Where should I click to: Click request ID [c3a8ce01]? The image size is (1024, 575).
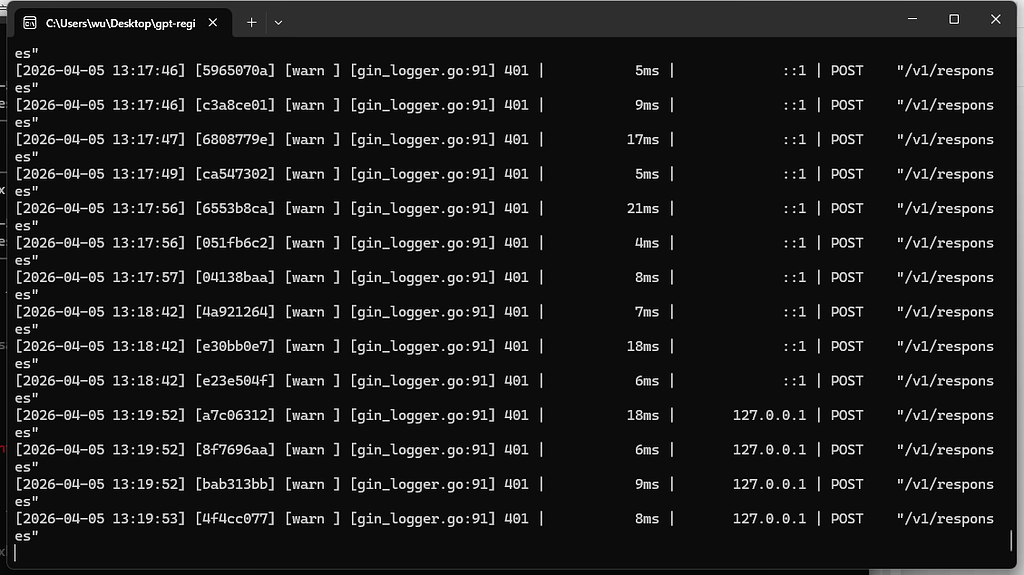(235, 105)
